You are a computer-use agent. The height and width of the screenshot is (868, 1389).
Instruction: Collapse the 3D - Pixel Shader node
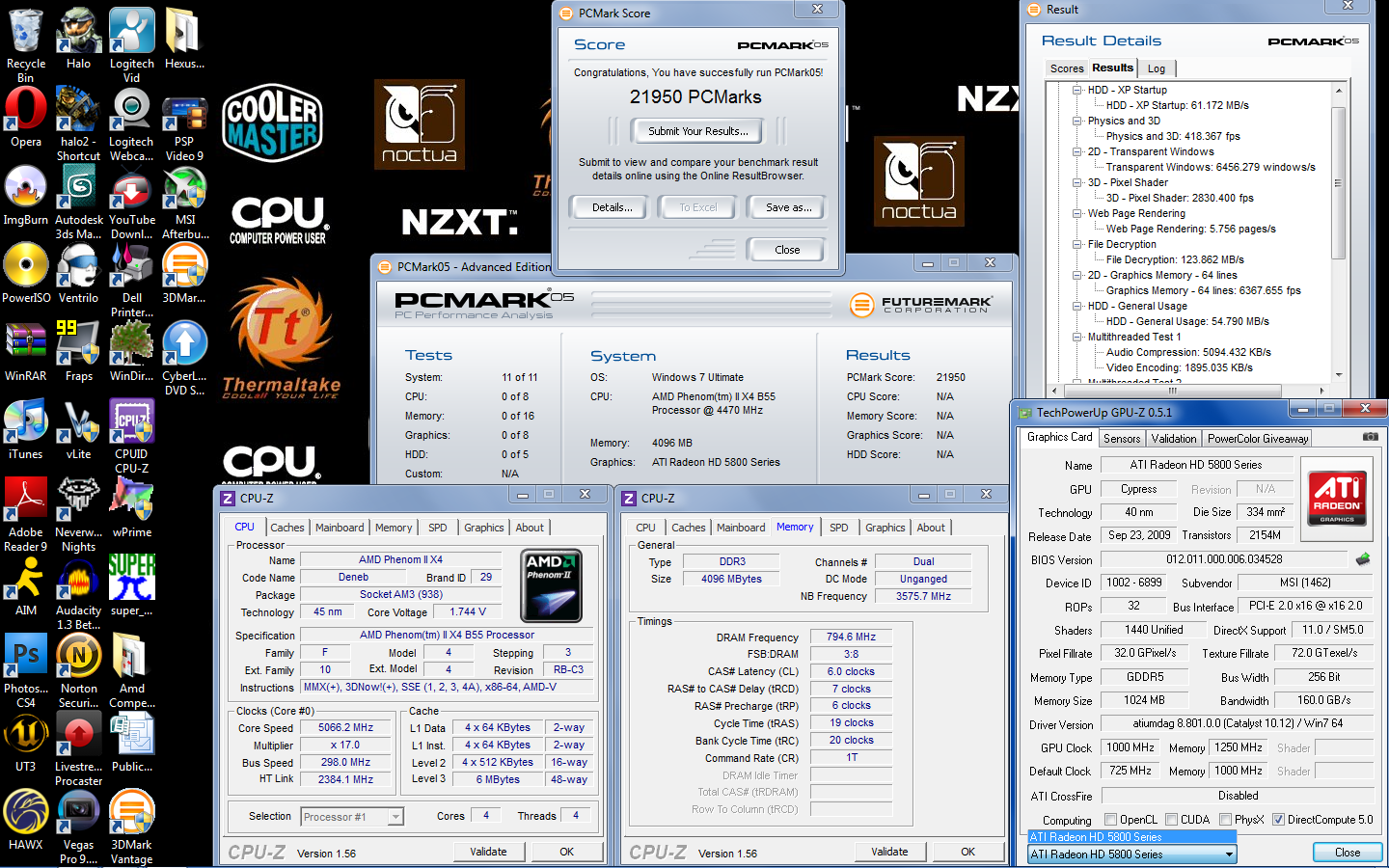(1077, 182)
